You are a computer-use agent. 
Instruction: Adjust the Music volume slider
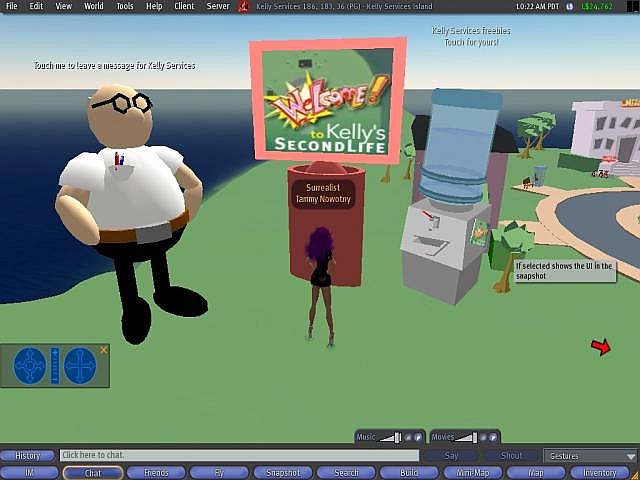click(x=391, y=438)
